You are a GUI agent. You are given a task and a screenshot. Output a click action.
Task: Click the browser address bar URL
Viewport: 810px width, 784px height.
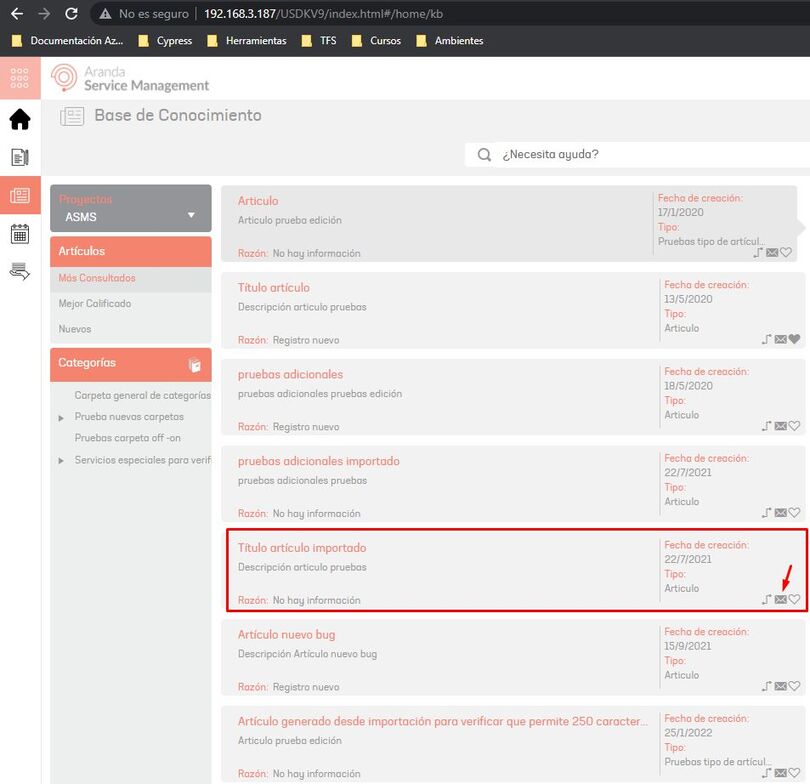(x=323, y=14)
